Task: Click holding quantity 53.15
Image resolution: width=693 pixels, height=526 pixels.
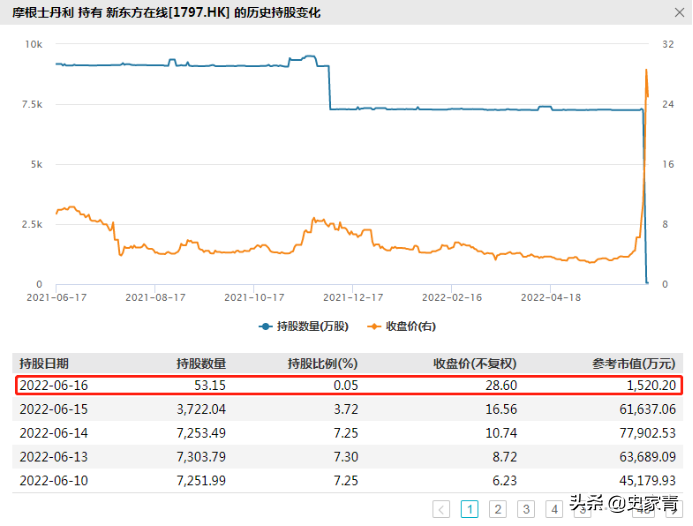Action: point(210,385)
